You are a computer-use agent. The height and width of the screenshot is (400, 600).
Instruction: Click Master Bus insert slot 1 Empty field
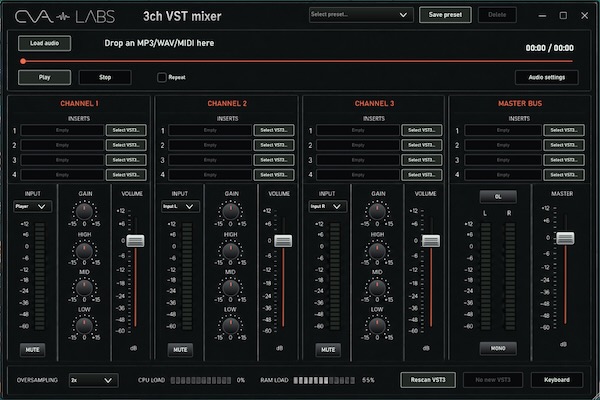(503, 130)
